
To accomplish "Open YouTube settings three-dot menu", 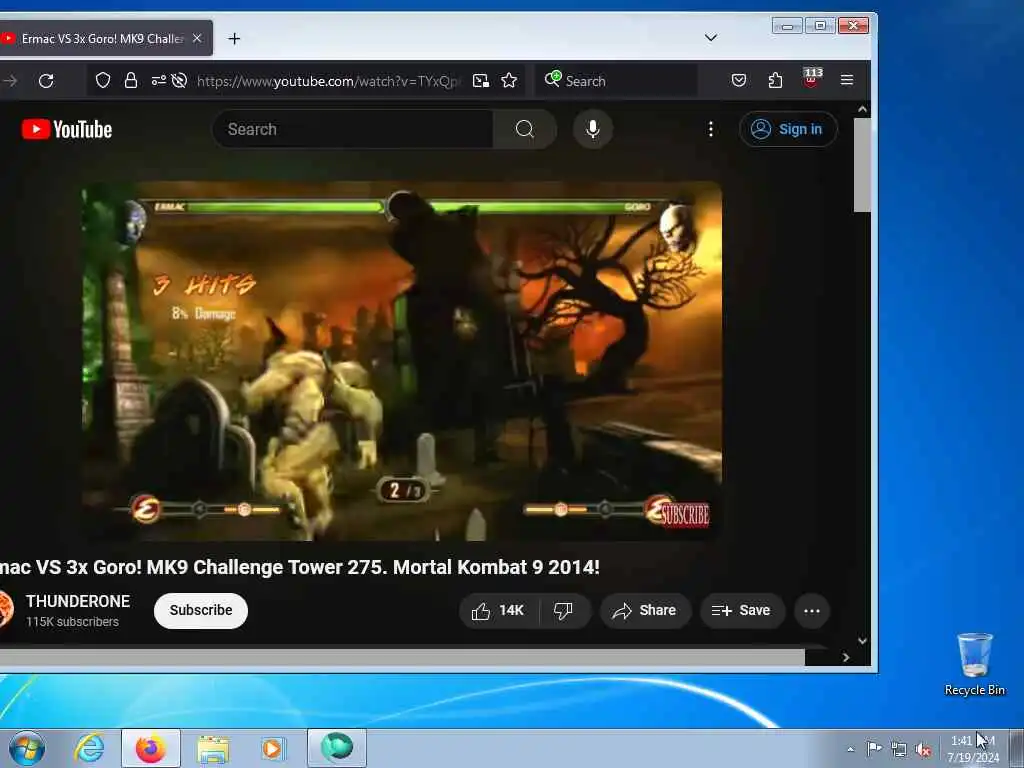I will [711, 129].
